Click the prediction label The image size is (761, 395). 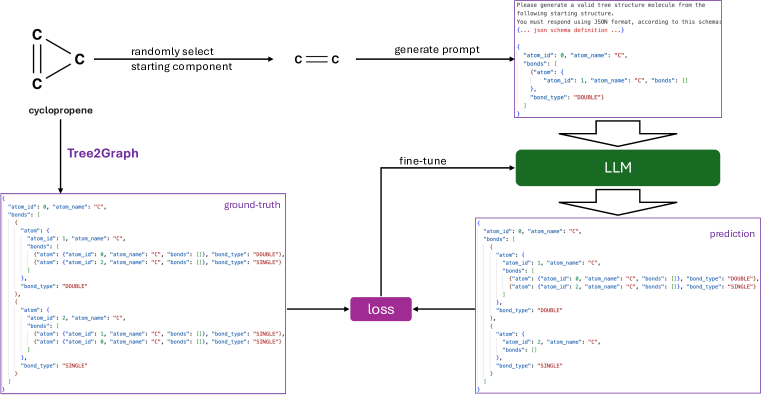tap(732, 234)
